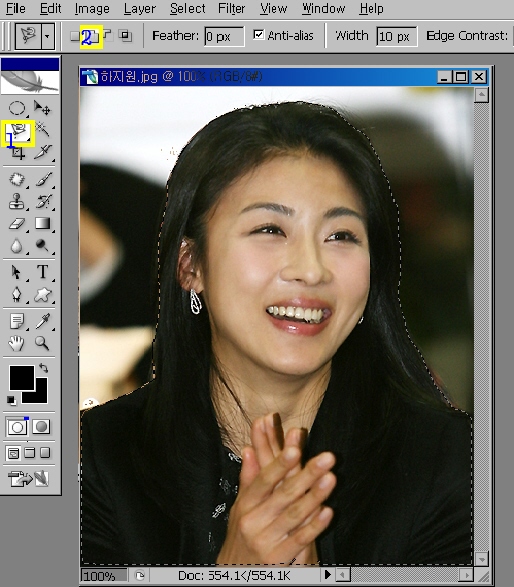Screen dimensions: 514x587
Task: Select the Crop tool
Action: [x=17, y=153]
